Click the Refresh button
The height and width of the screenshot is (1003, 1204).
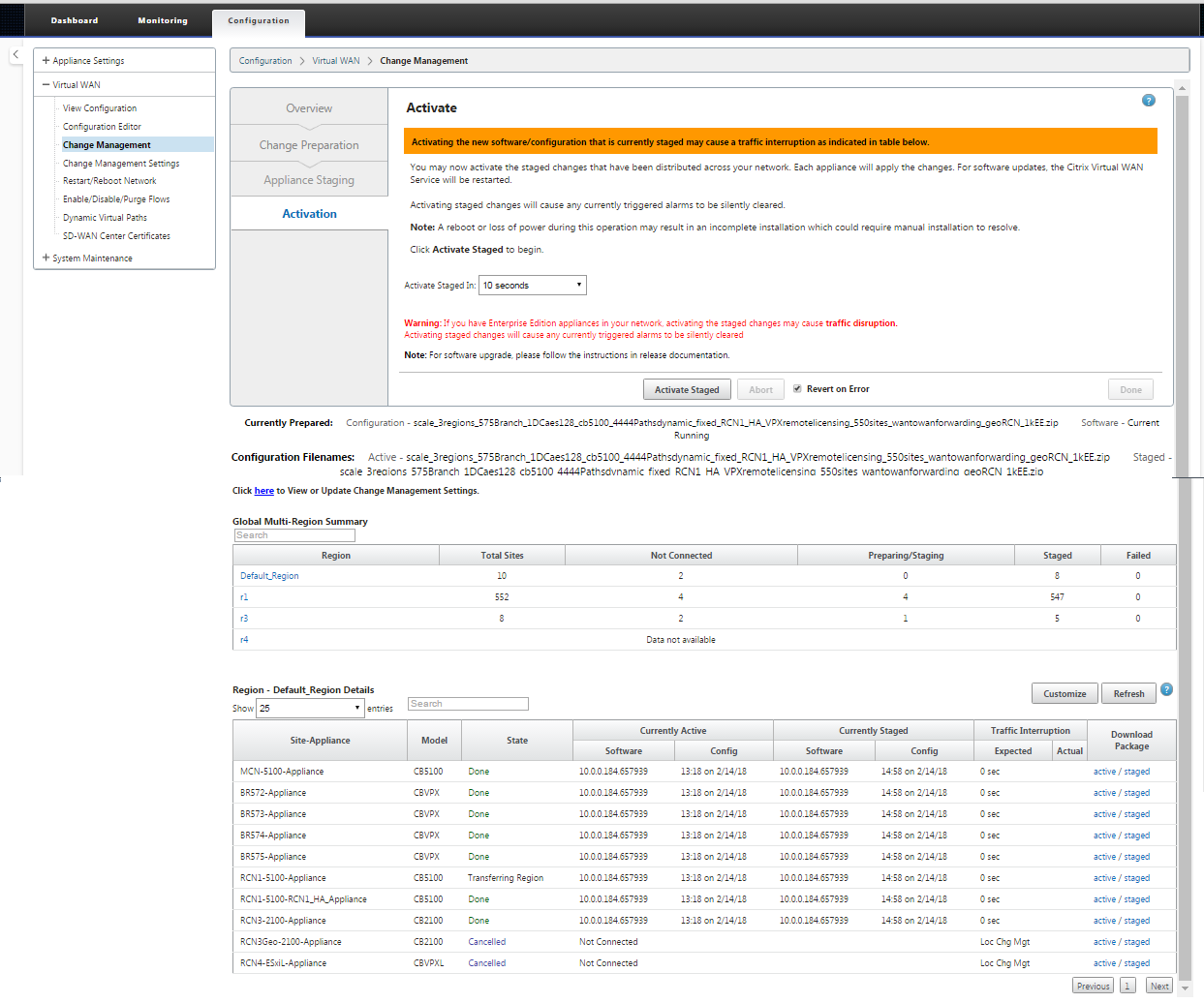[1128, 693]
